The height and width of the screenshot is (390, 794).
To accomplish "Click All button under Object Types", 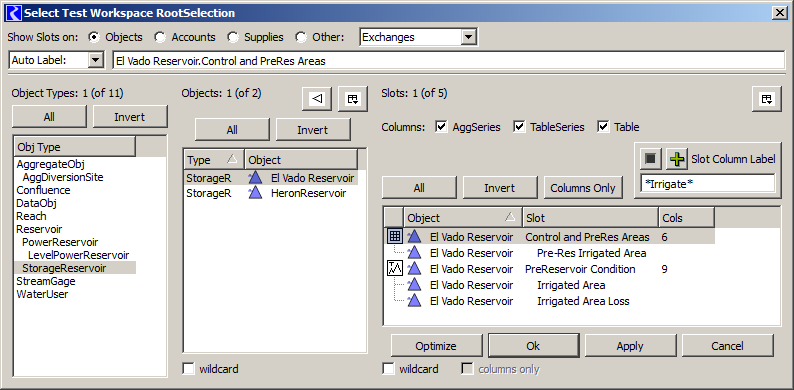I will (x=49, y=117).
